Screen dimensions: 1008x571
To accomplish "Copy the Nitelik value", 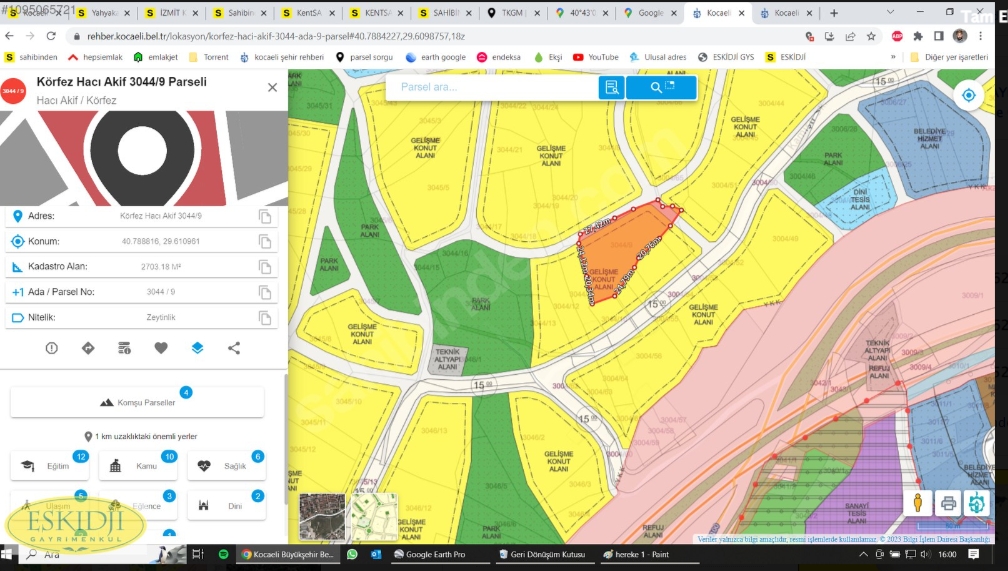I will 265,318.
